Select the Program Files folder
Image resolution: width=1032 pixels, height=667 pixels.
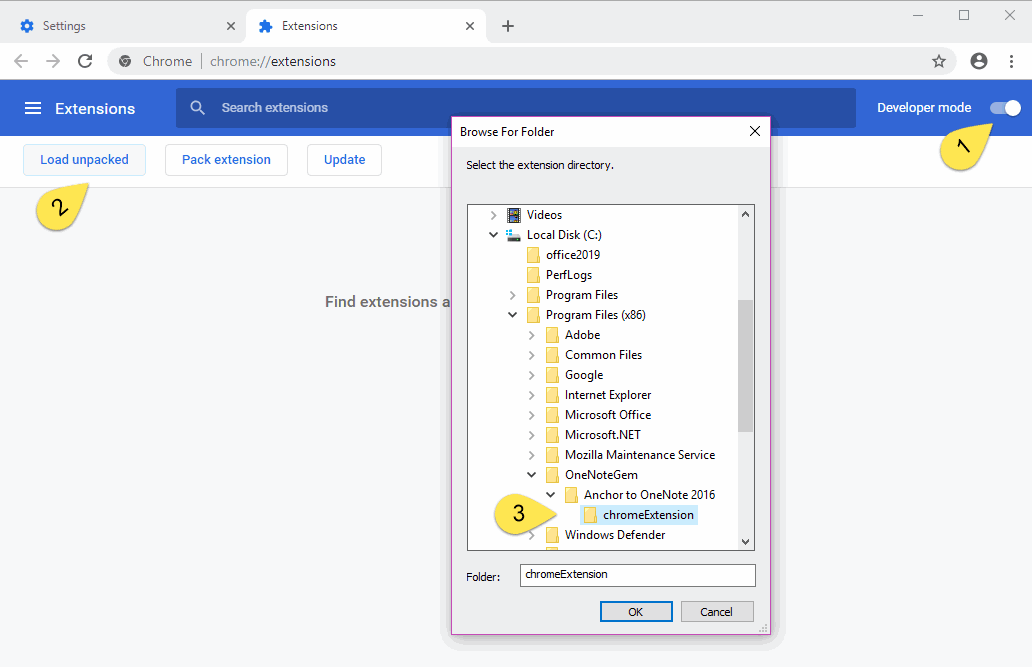[x=582, y=295]
